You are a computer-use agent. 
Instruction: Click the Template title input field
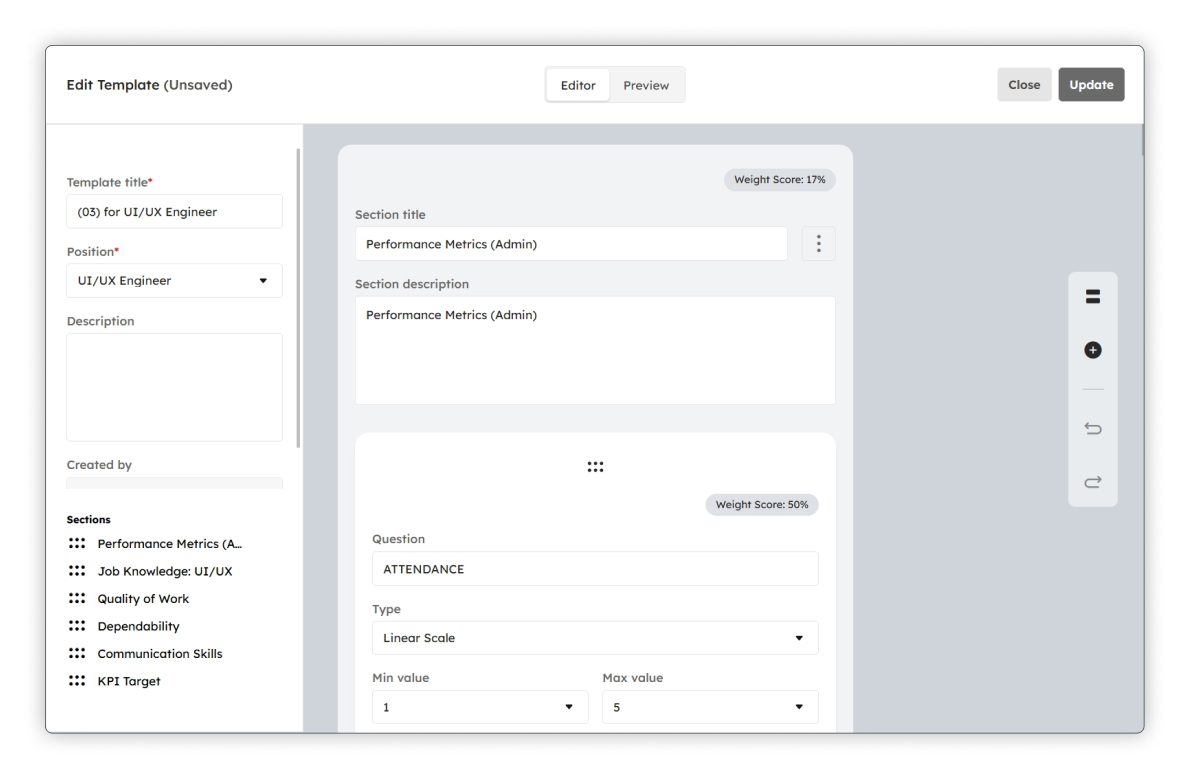[x=175, y=212]
